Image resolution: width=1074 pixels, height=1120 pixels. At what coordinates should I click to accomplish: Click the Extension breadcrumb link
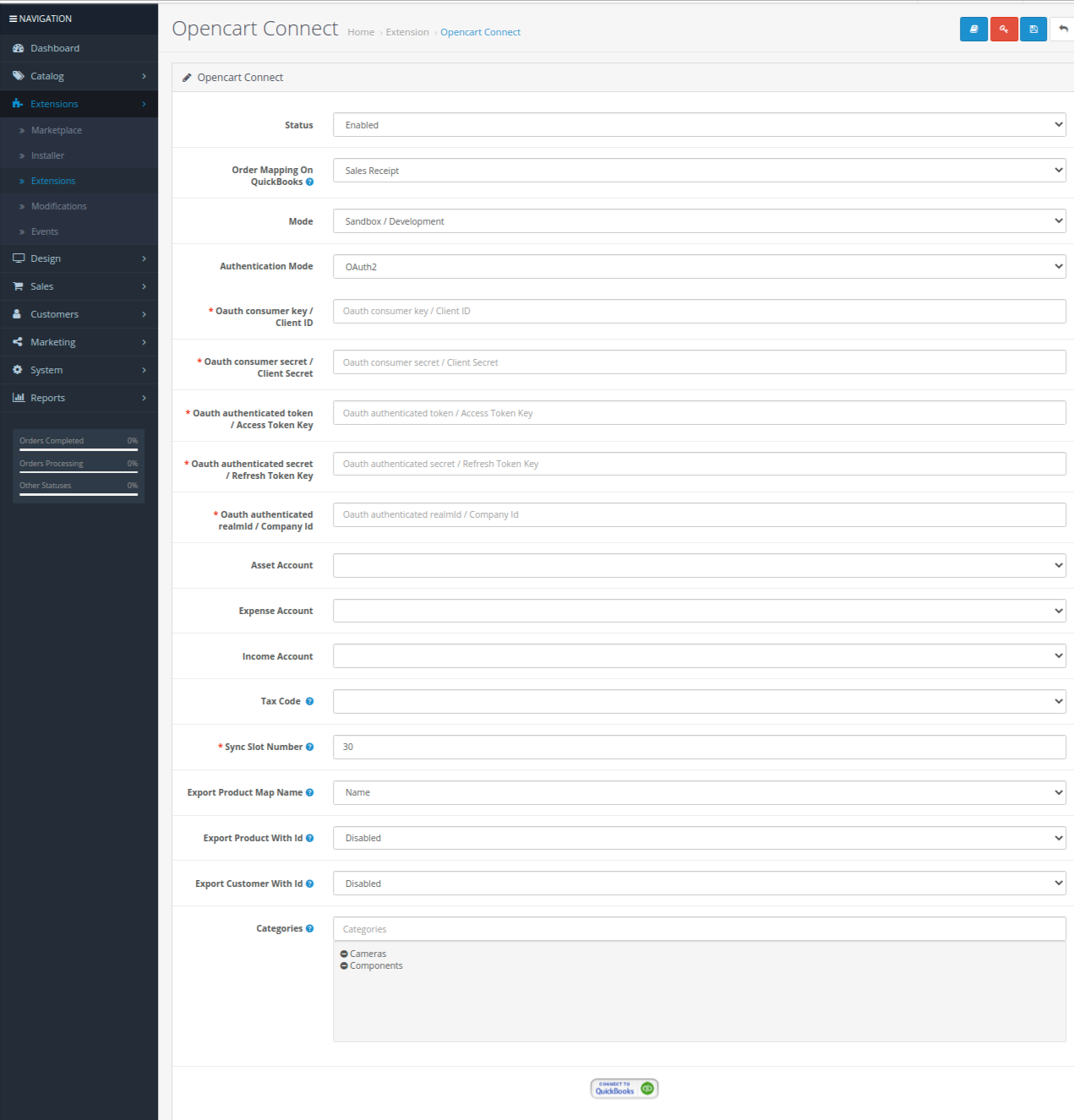[x=407, y=32]
